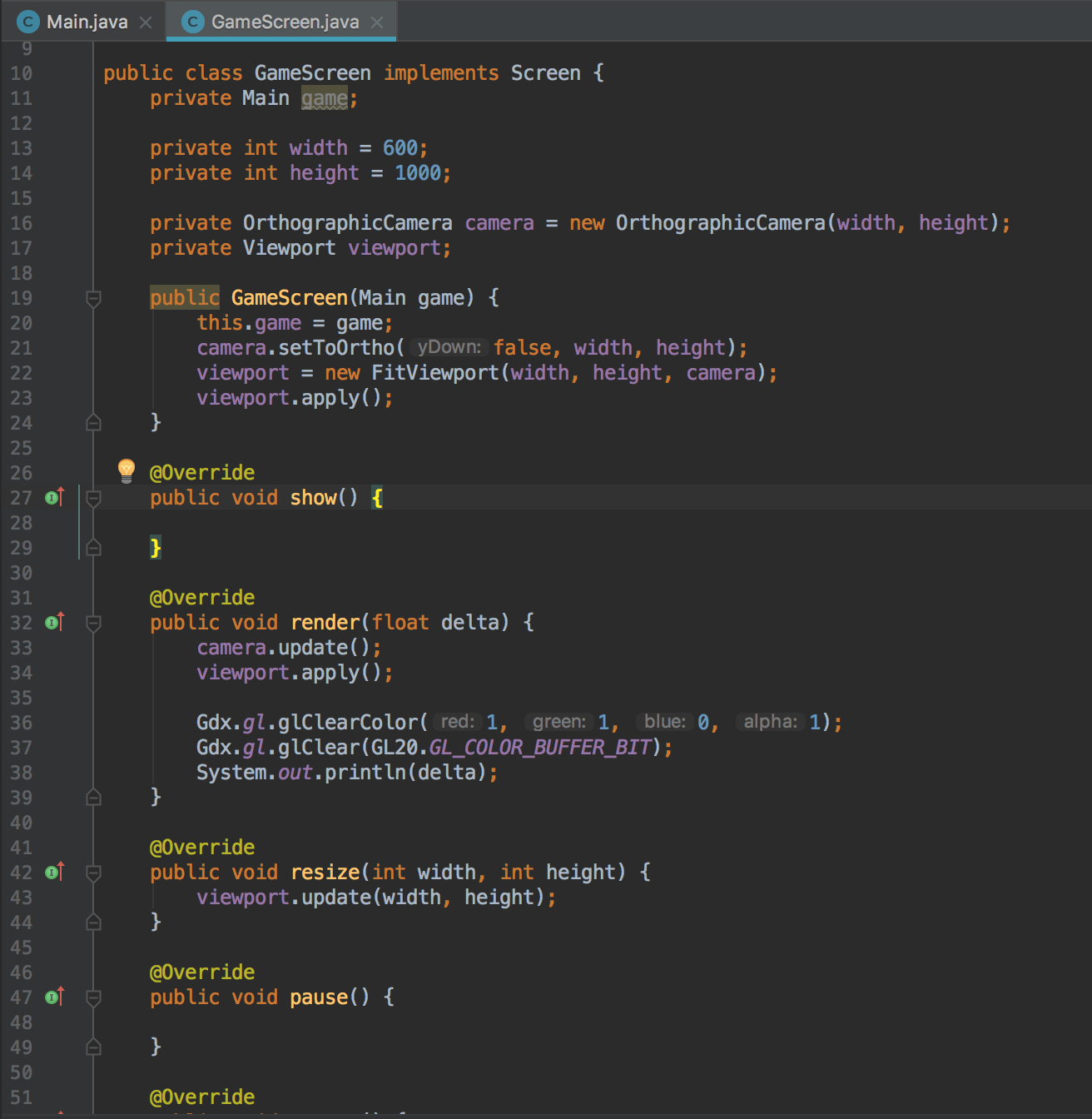Click the fold end marker on line 49
1092x1119 pixels.
pyautogui.click(x=94, y=1047)
